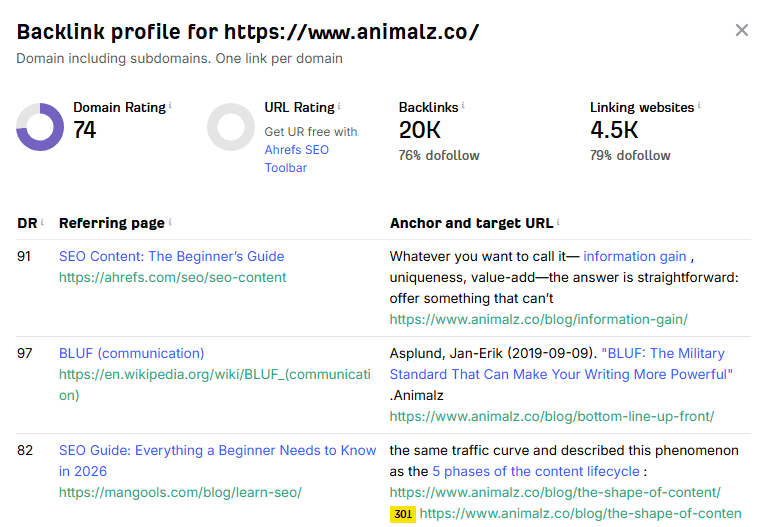Open the en.wikipedia.org BLUF URL
Screen dimensions: 759x527
(214, 384)
